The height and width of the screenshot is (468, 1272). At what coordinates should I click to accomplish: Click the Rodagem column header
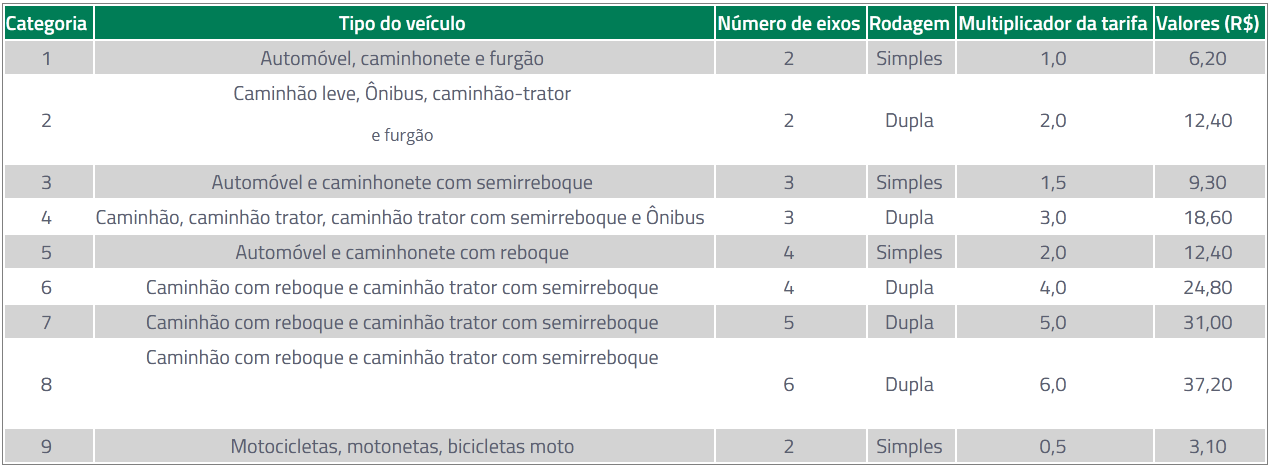pos(909,24)
